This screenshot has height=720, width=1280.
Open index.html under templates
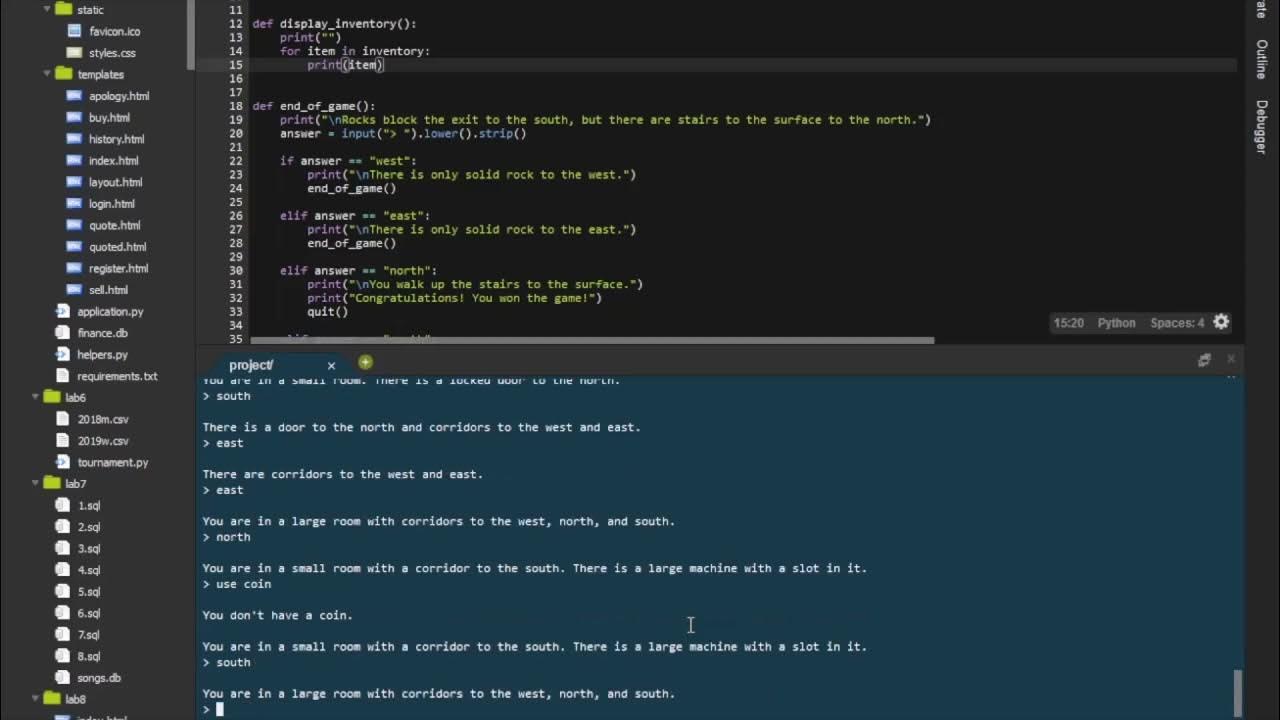coord(113,161)
